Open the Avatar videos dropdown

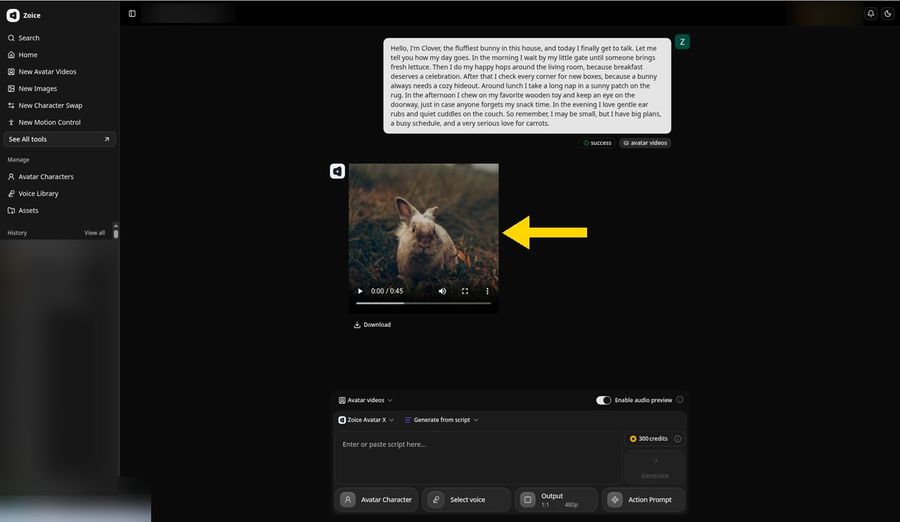[x=366, y=400]
